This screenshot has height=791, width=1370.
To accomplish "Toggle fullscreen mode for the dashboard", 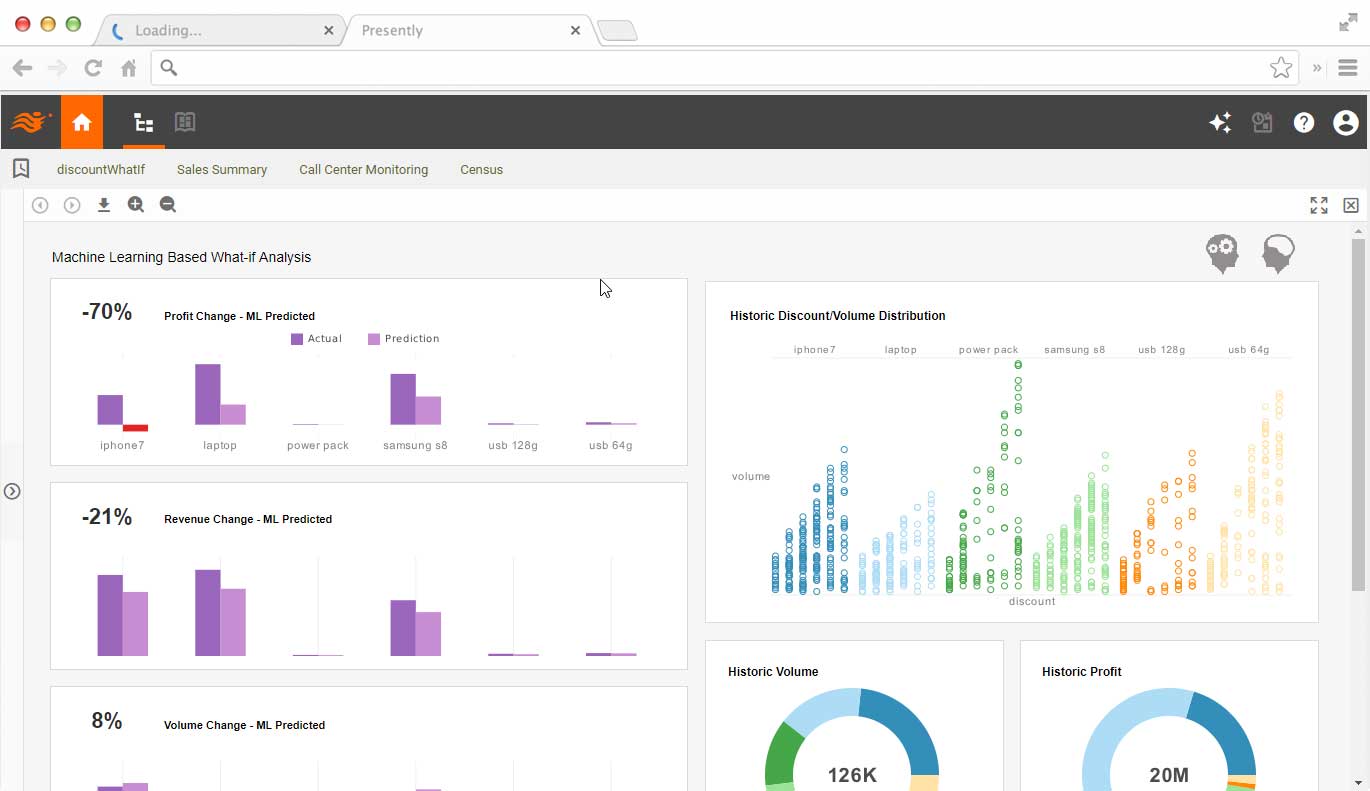I will click(x=1318, y=204).
